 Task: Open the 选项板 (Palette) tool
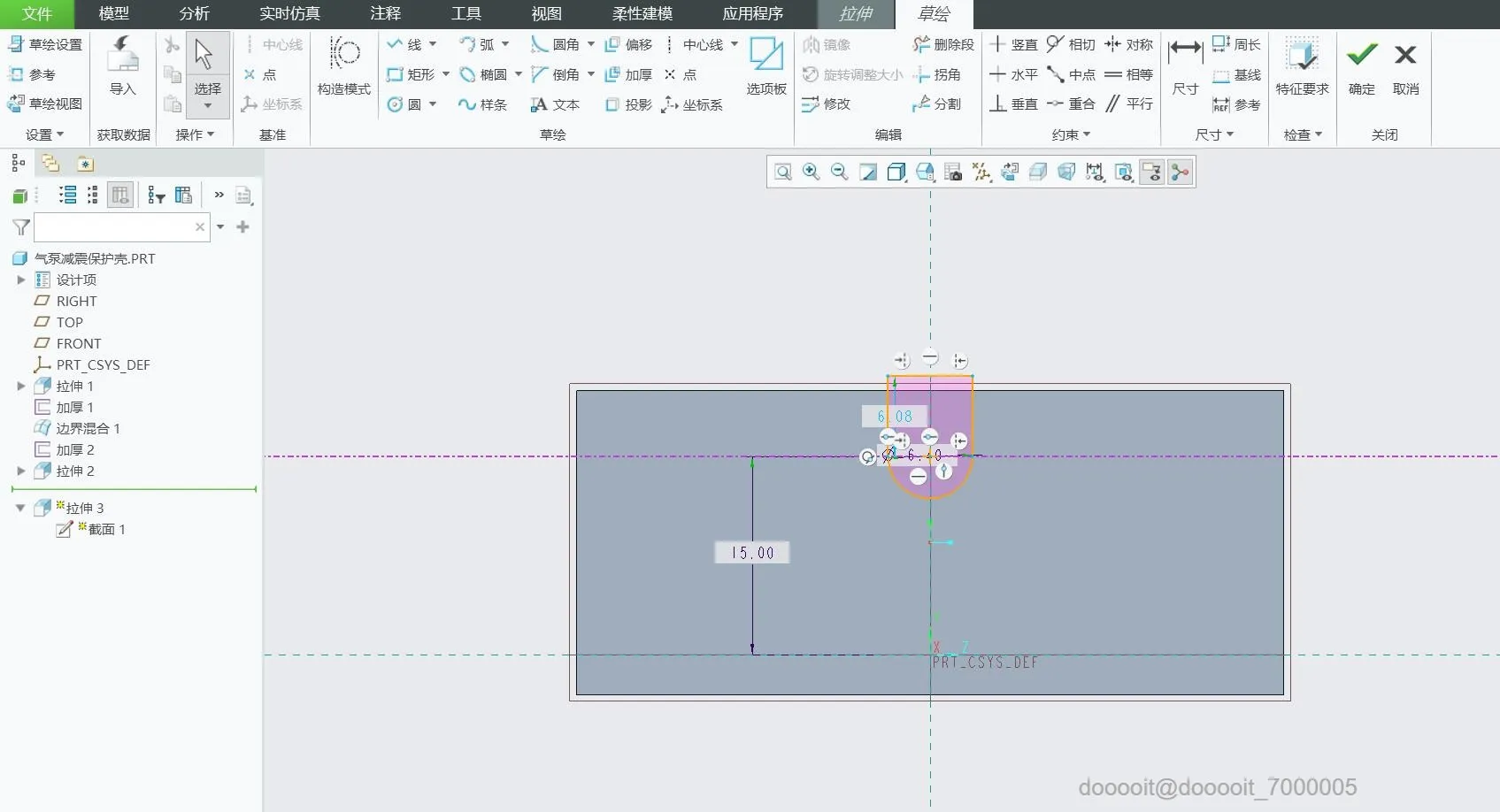click(x=766, y=66)
